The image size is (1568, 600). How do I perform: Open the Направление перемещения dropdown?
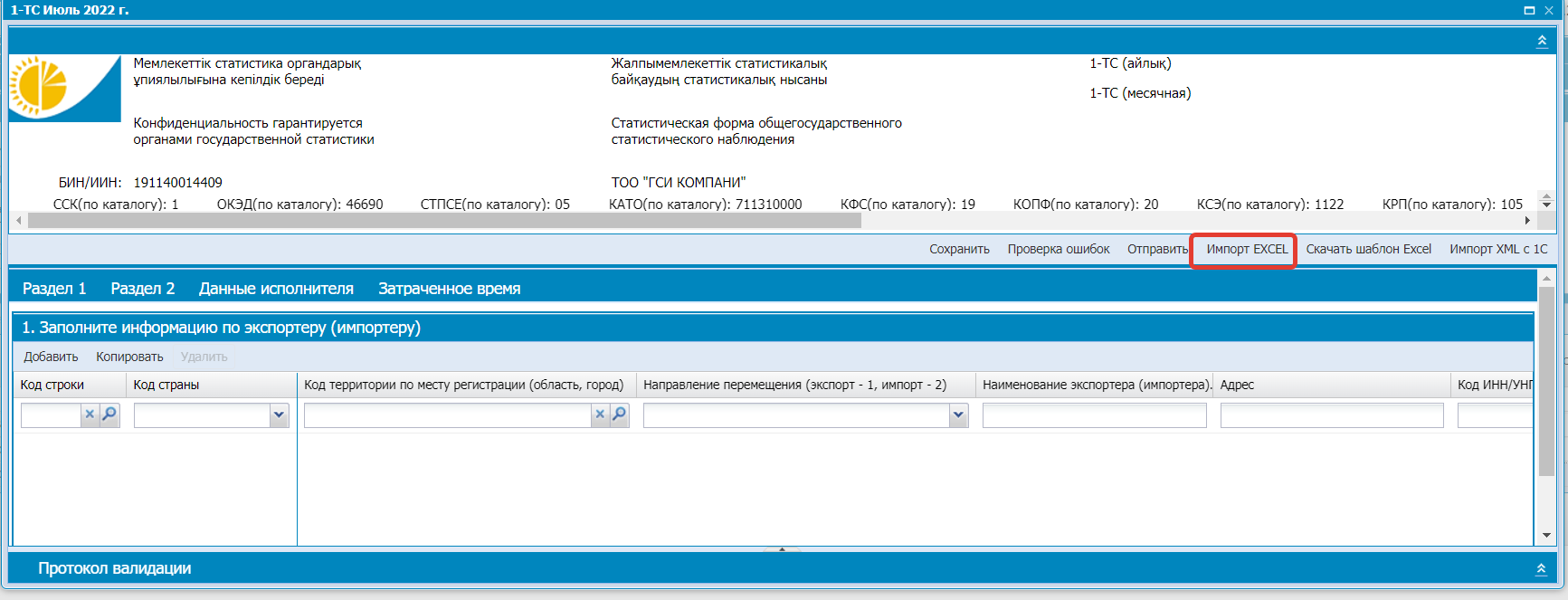pyautogui.click(x=958, y=415)
